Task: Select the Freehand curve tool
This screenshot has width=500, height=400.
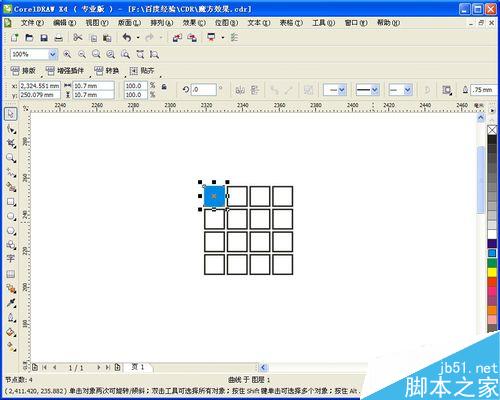Action: (x=11, y=173)
